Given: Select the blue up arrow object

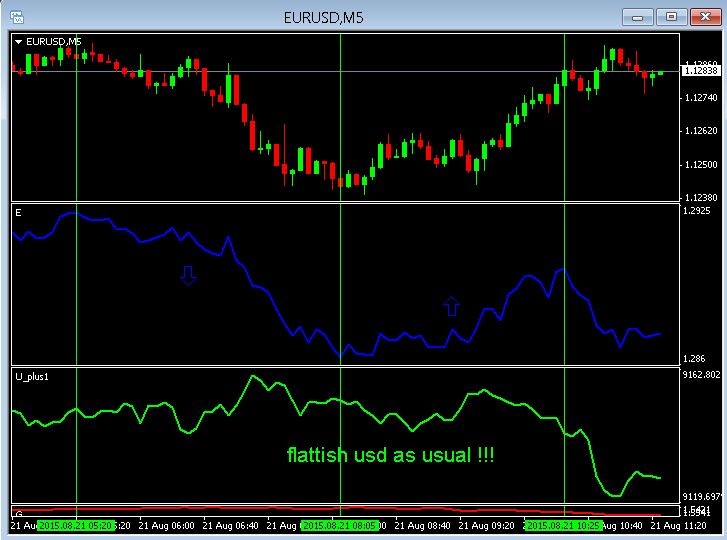Looking at the screenshot, I should (452, 306).
